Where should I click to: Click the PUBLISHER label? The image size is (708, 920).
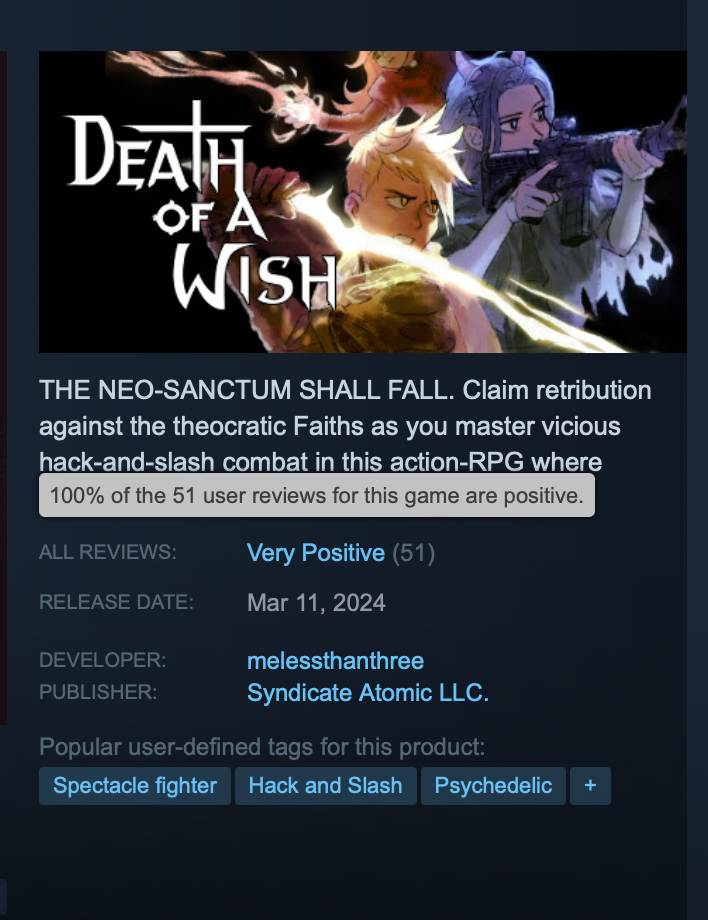tap(98, 692)
